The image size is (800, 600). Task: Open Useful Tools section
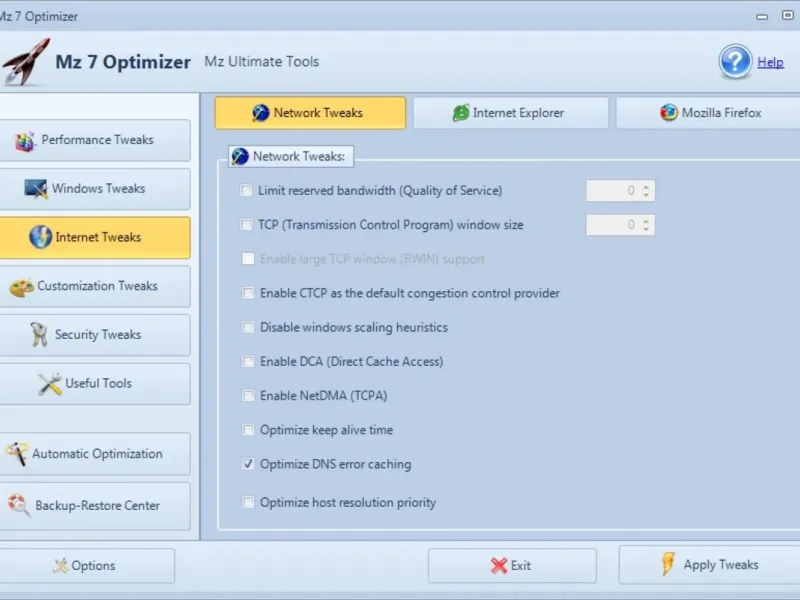point(95,384)
